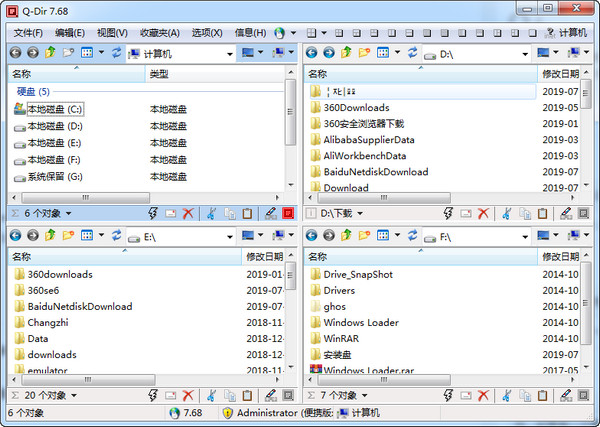Click delete red X in computer pane status bar
The height and width of the screenshot is (427, 600).
[188, 214]
